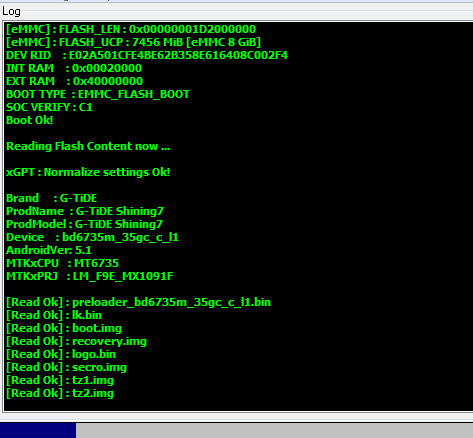The width and height of the screenshot is (473, 438).
Task: Click the Log panel header label
Action: tap(11, 12)
